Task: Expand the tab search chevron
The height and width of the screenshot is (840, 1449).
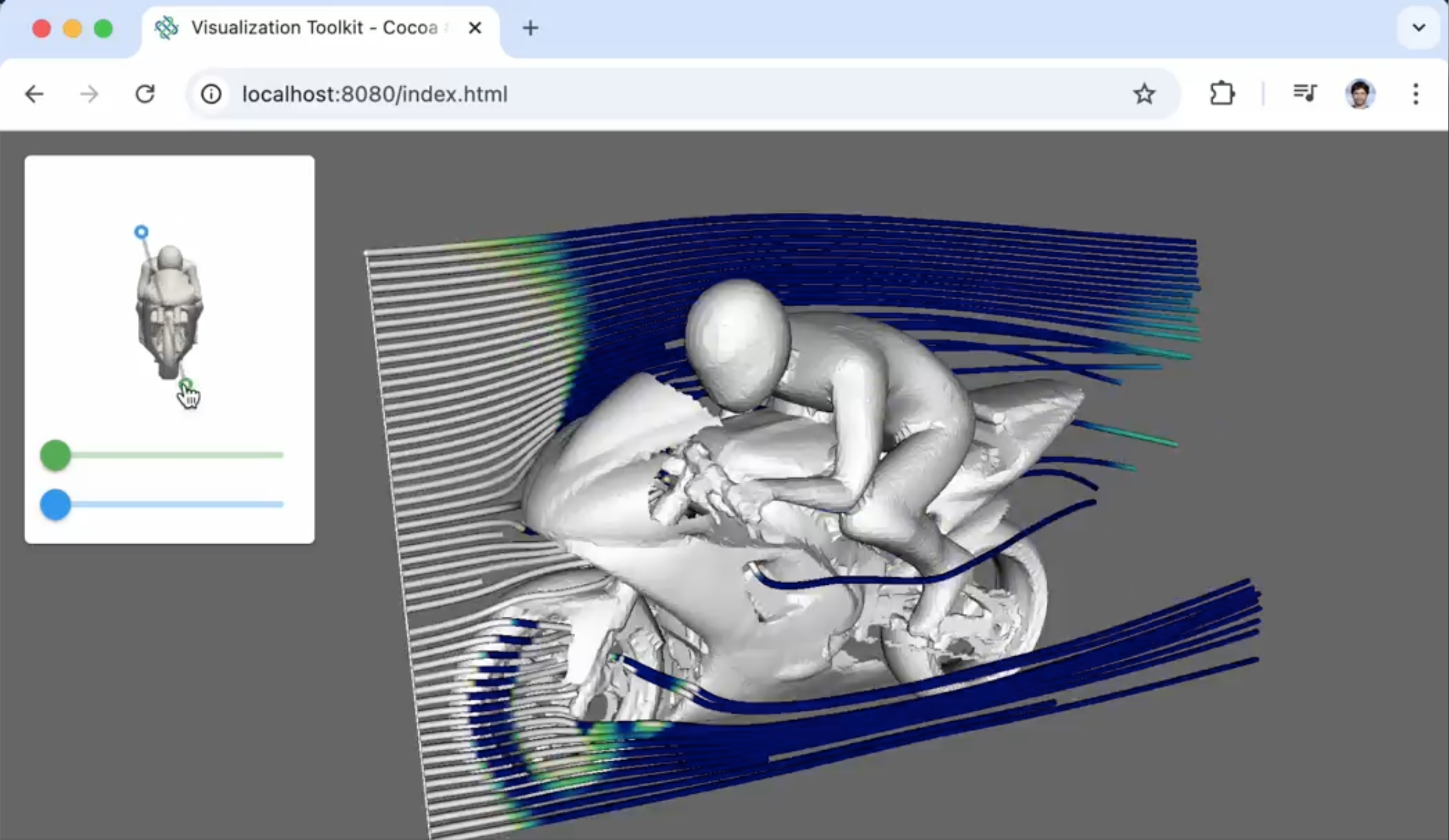Action: [x=1419, y=28]
